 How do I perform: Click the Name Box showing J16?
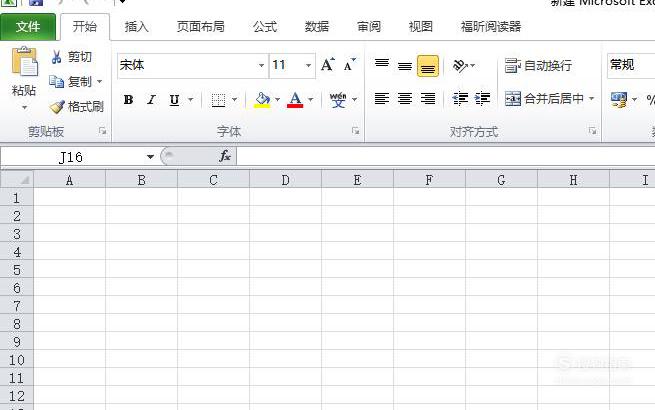(71, 157)
